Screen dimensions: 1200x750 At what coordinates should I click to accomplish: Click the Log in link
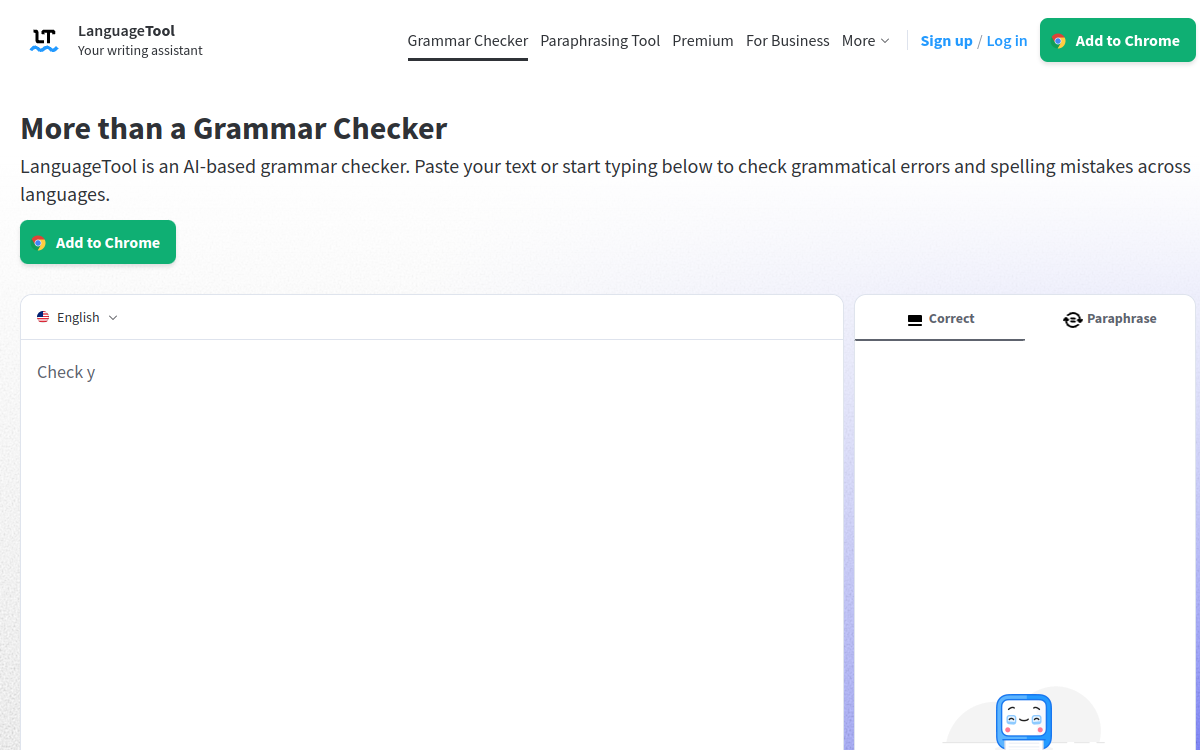point(1007,41)
